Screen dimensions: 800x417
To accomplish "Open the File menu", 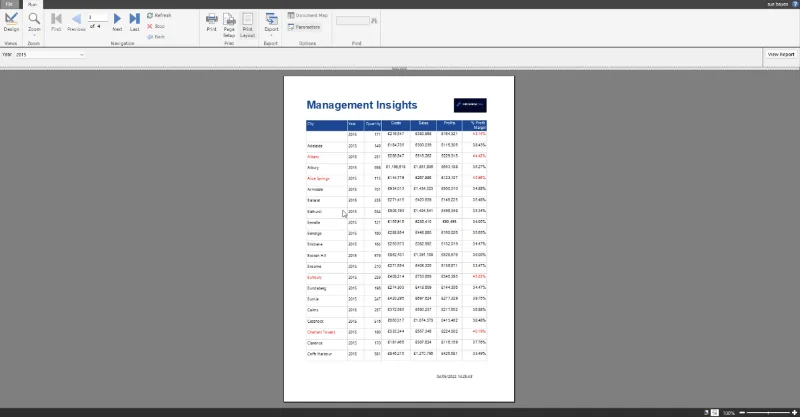I will tap(9, 4).
